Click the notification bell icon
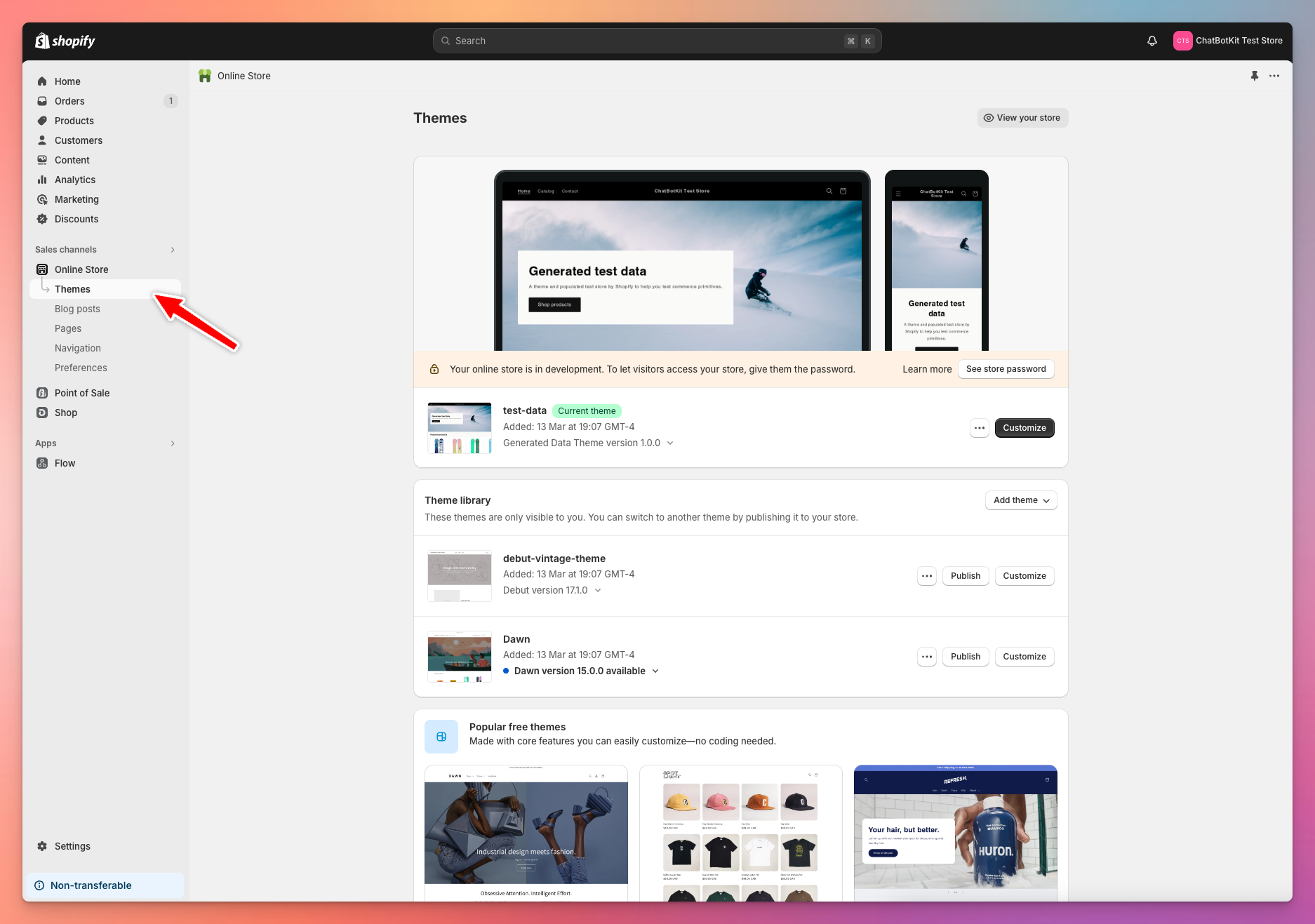This screenshot has height=924, width=1315. click(1152, 41)
